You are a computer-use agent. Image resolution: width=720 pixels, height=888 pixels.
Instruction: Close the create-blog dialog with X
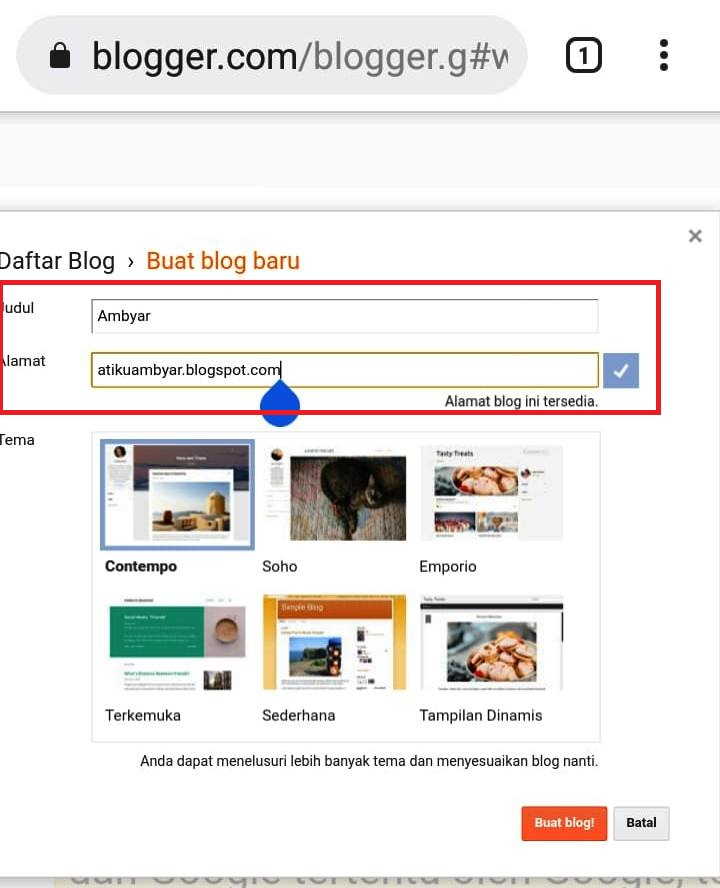(x=695, y=236)
